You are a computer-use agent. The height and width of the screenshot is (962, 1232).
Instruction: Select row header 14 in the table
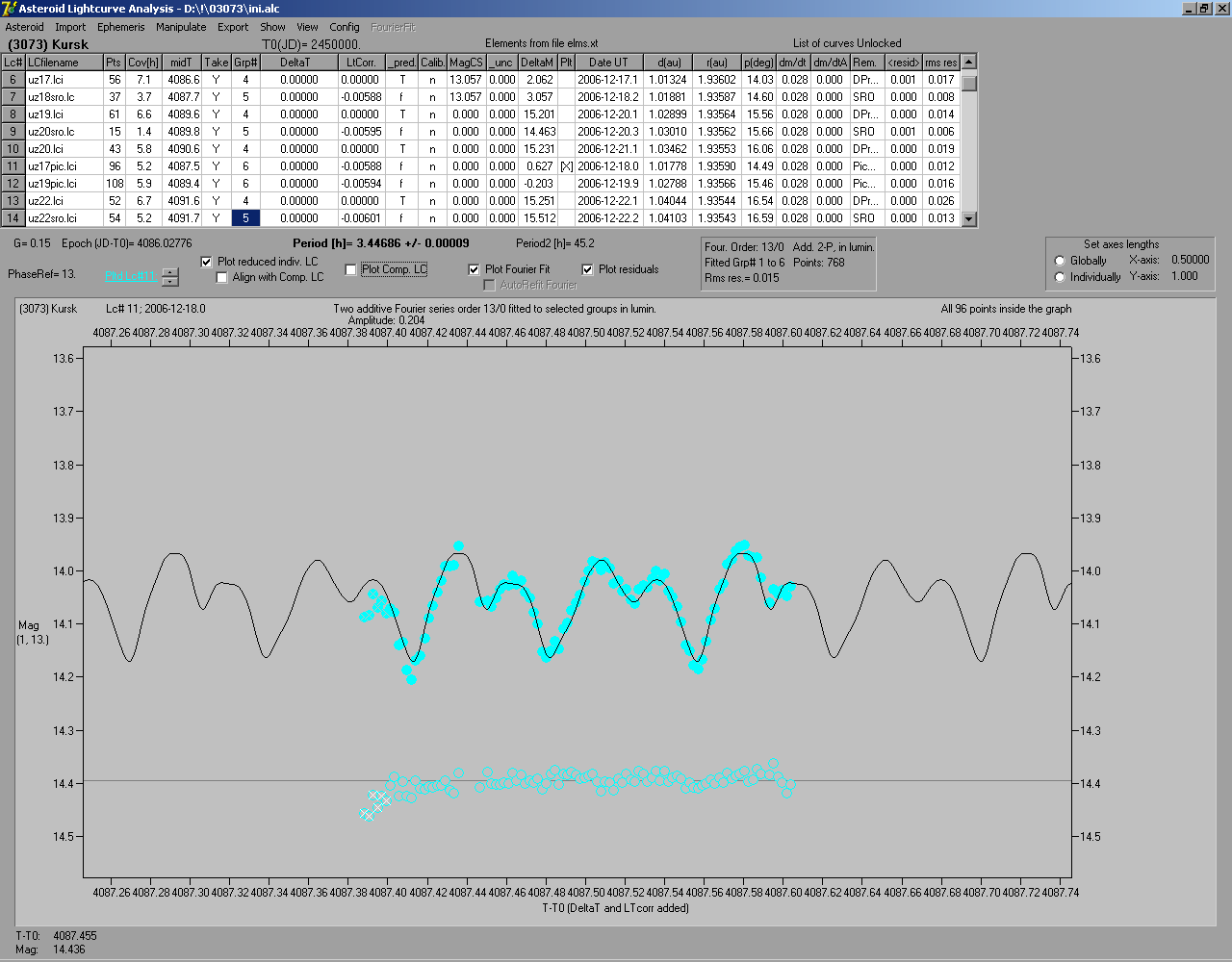click(13, 218)
